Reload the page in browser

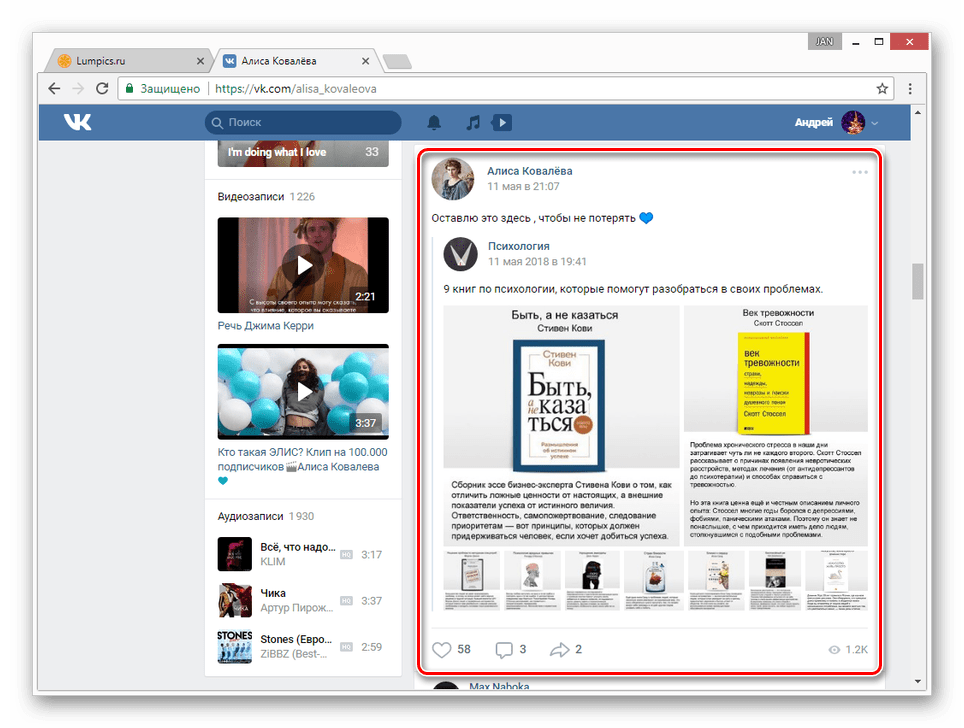pyautogui.click(x=102, y=88)
